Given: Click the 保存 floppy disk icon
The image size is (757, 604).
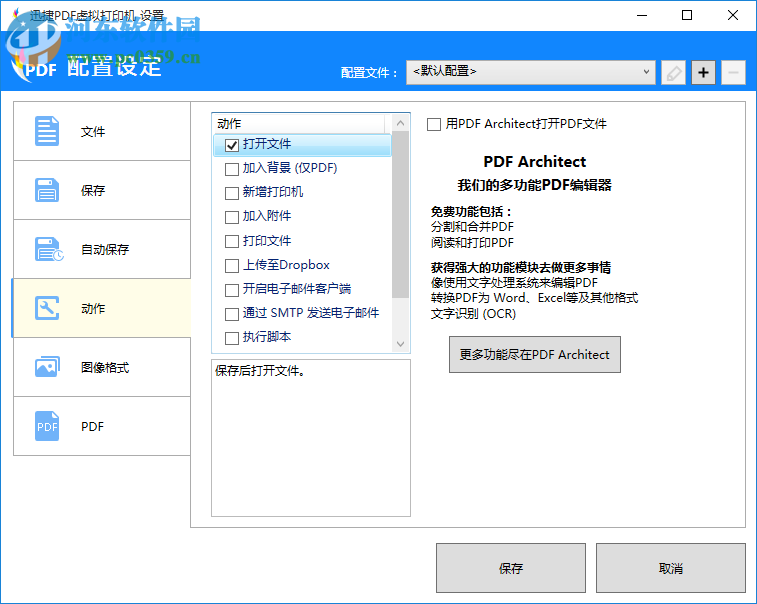Looking at the screenshot, I should [x=47, y=190].
